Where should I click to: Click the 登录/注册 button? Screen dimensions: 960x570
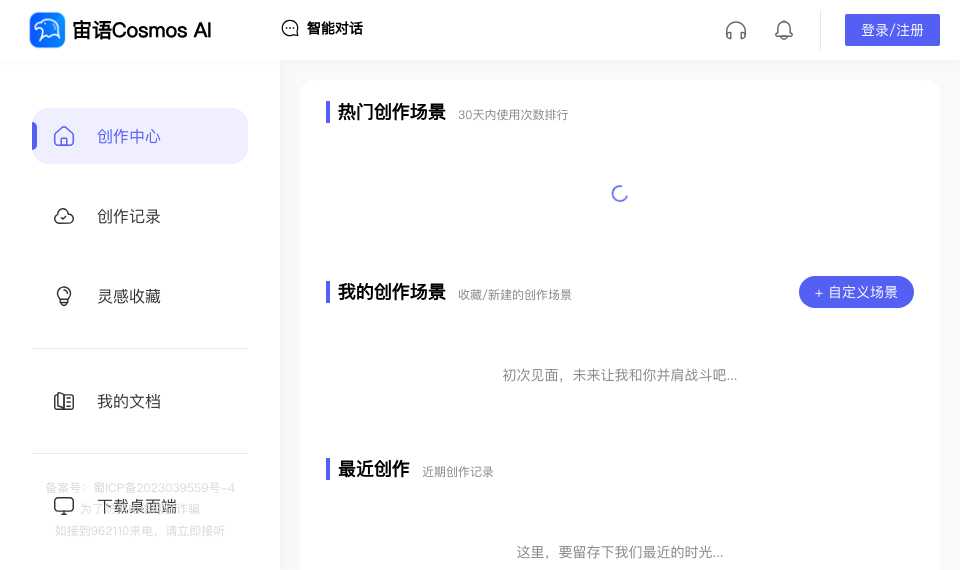click(892, 30)
